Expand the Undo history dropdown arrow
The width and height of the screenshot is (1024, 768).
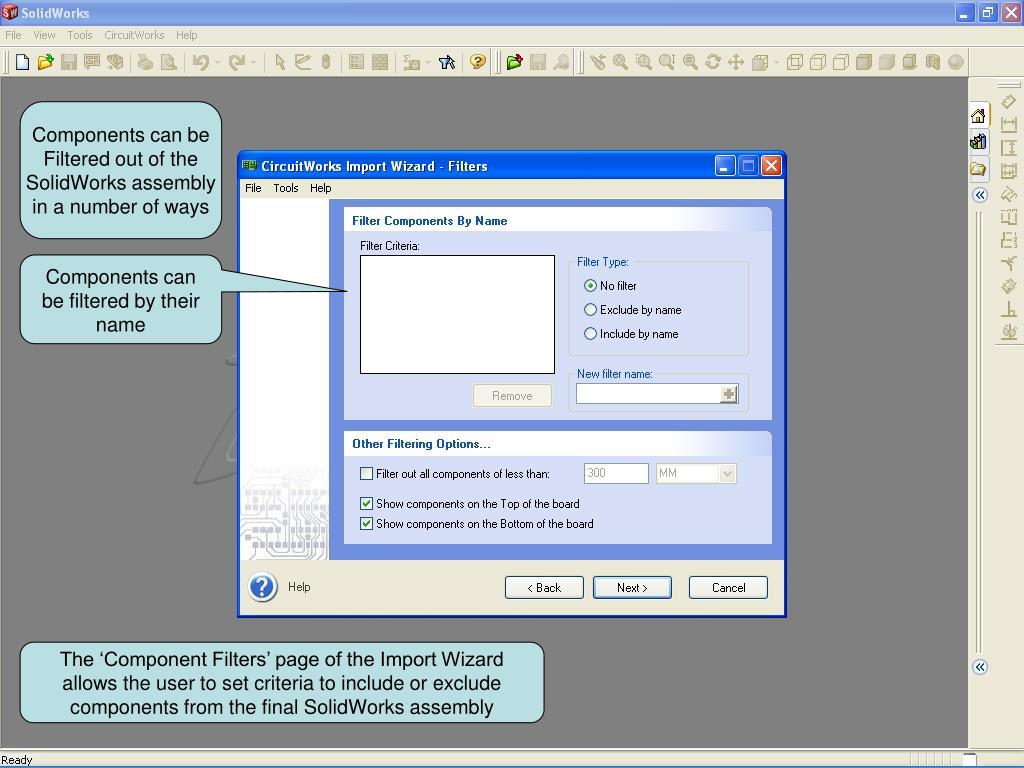217,63
